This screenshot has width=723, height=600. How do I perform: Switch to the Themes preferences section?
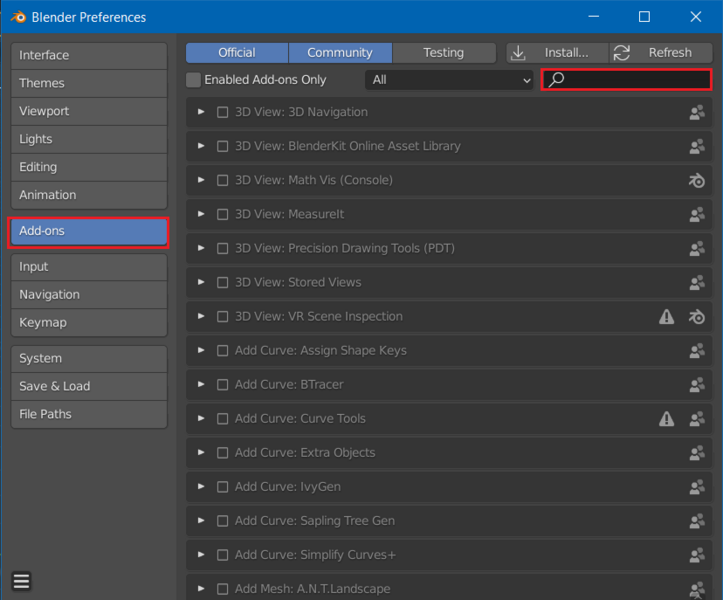(x=88, y=83)
